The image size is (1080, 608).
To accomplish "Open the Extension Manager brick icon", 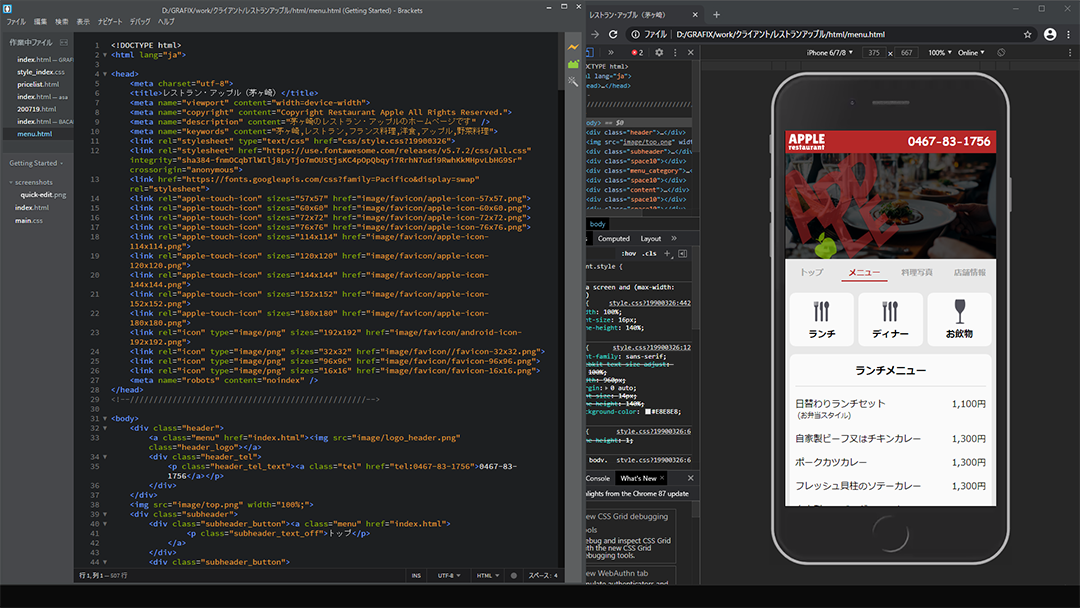I will 573,64.
